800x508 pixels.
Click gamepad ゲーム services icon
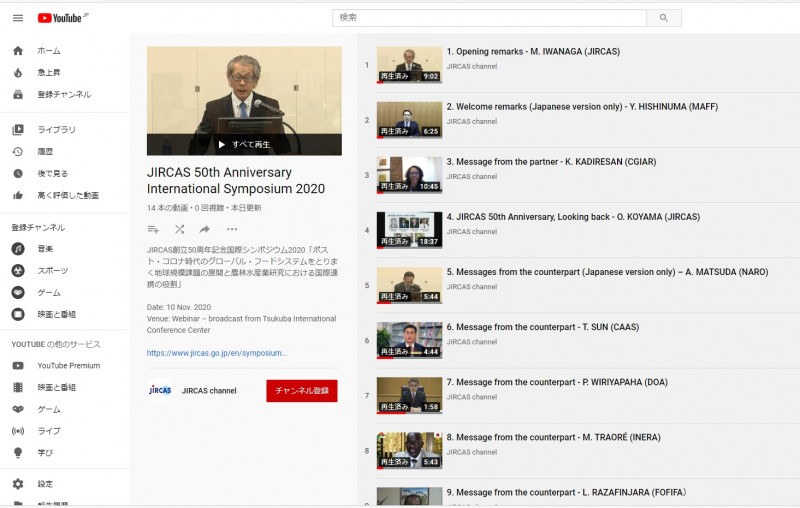[18, 409]
